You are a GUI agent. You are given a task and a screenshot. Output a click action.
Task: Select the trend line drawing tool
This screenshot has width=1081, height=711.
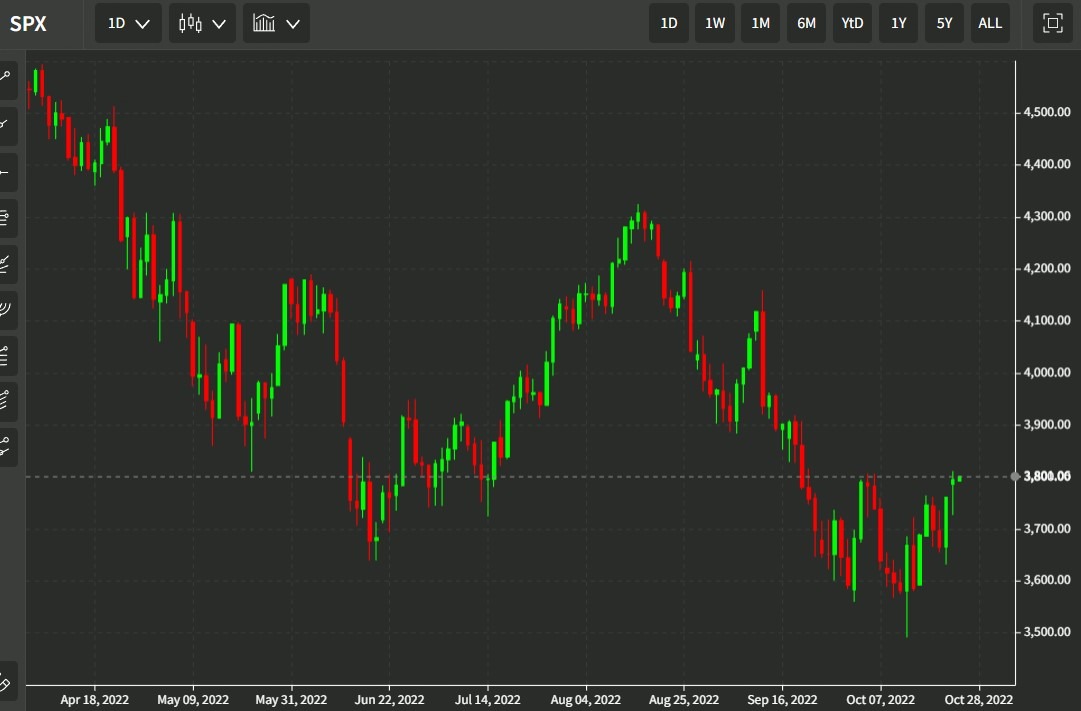pos(6,79)
